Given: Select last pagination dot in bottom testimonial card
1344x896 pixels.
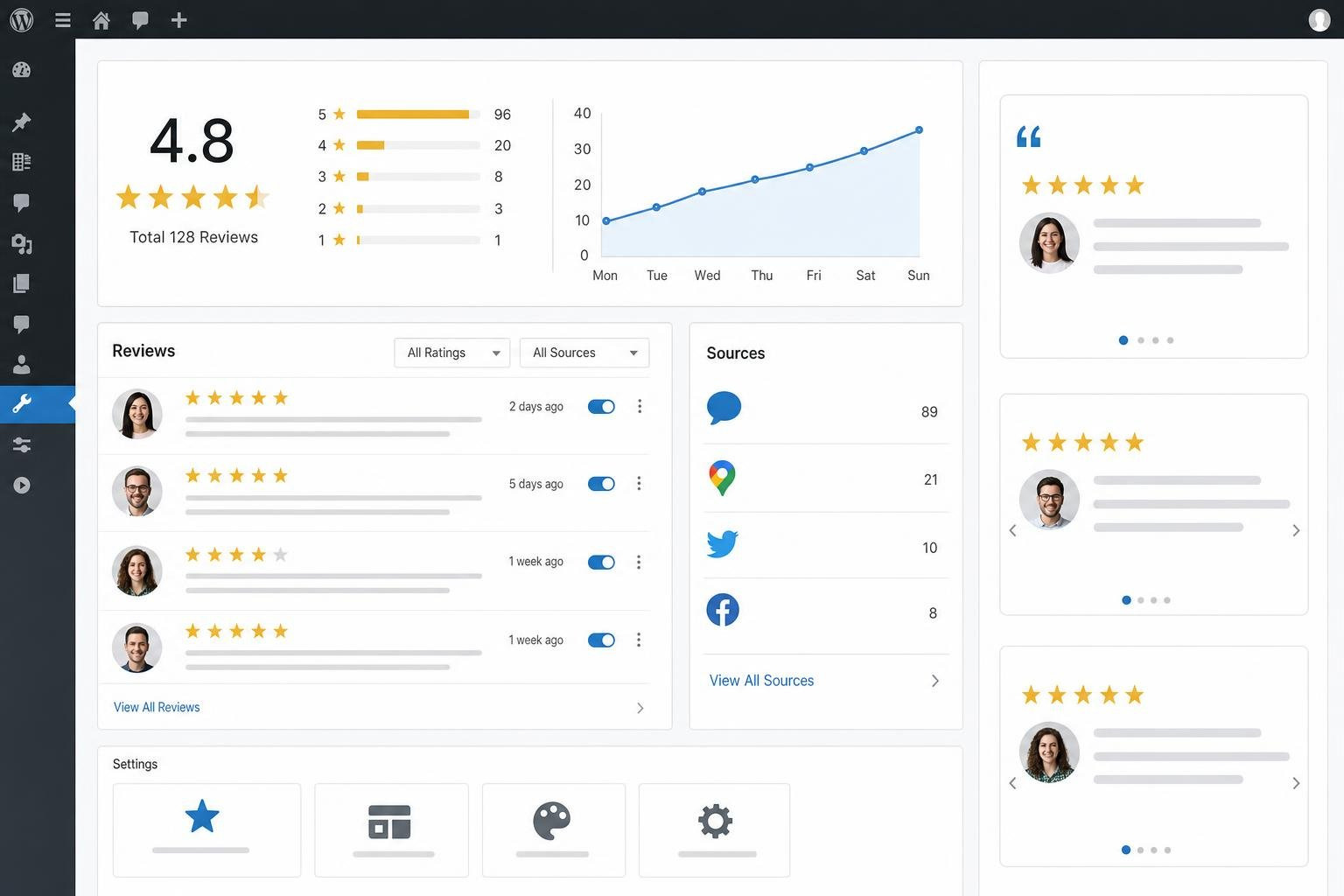Looking at the screenshot, I should (x=1168, y=850).
